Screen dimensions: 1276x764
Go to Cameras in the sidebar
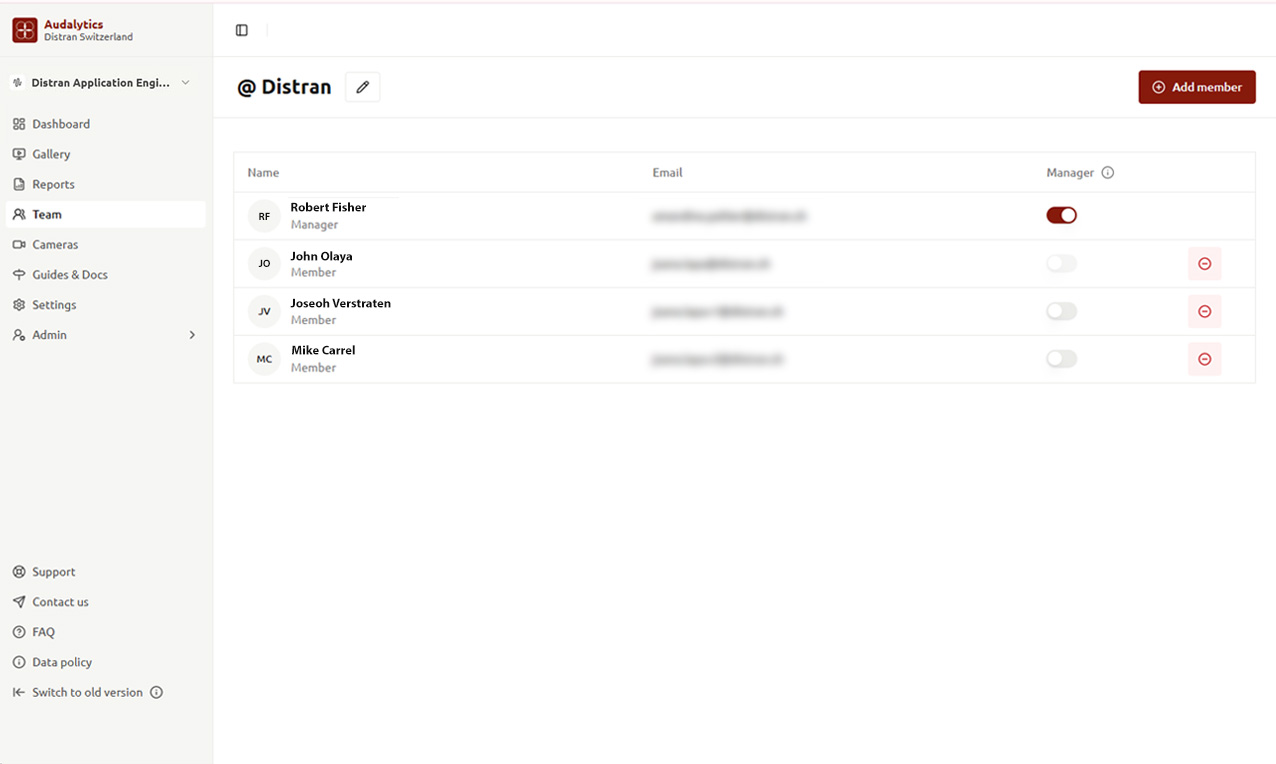[55, 244]
